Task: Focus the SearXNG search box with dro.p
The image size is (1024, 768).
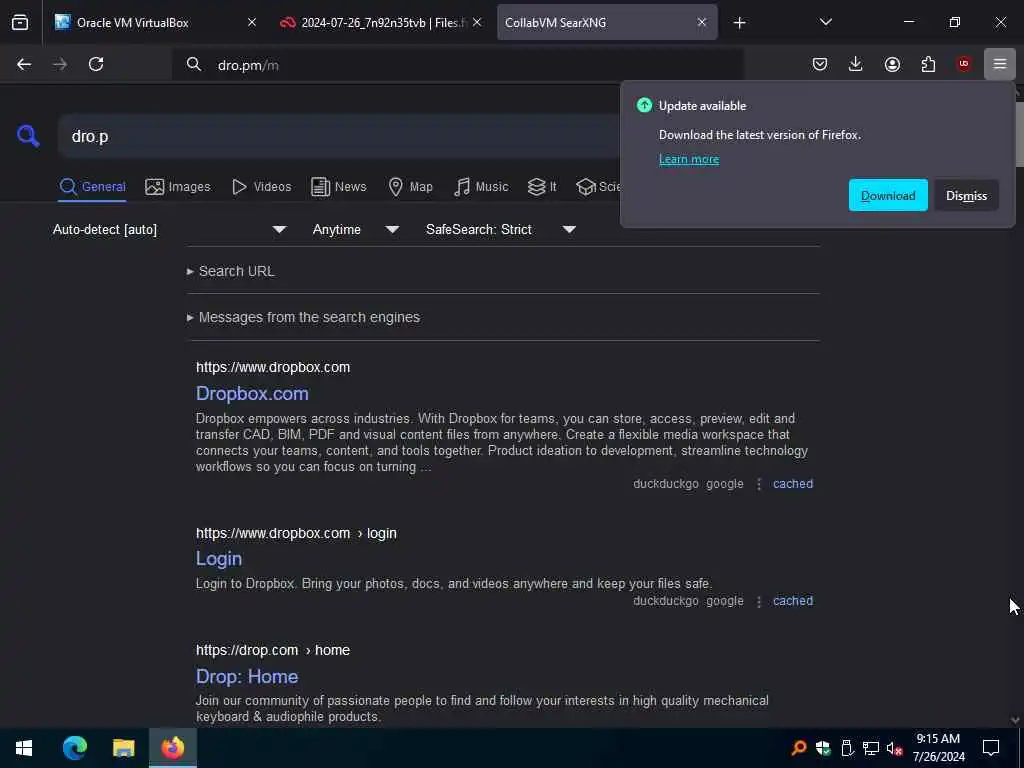Action: [x=340, y=136]
